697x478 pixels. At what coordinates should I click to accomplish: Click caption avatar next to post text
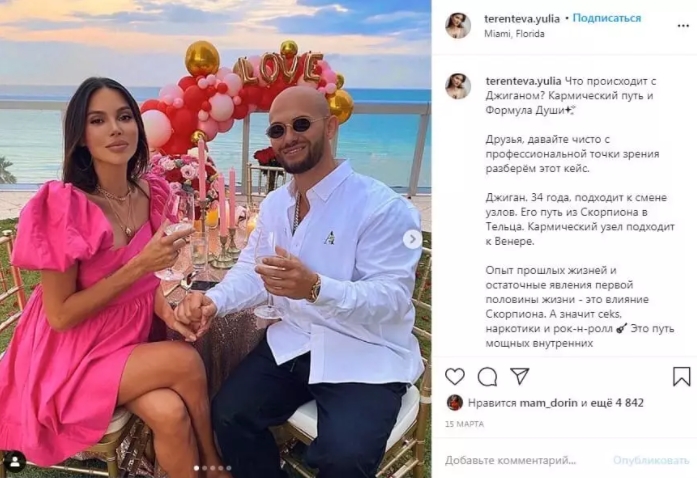pyautogui.click(x=458, y=86)
